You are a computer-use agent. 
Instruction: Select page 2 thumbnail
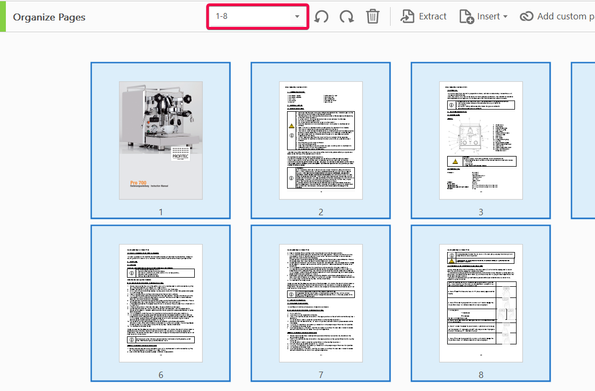click(x=321, y=140)
